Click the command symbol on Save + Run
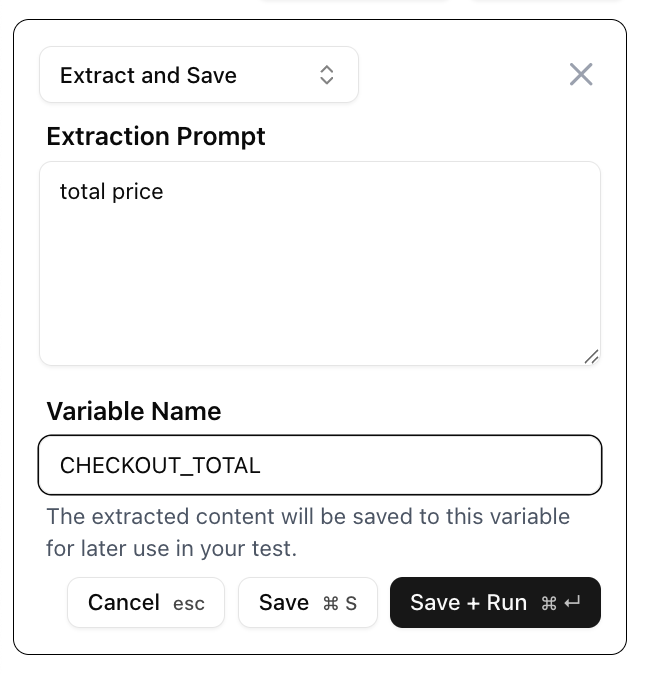The height and width of the screenshot is (676, 650). coord(548,603)
